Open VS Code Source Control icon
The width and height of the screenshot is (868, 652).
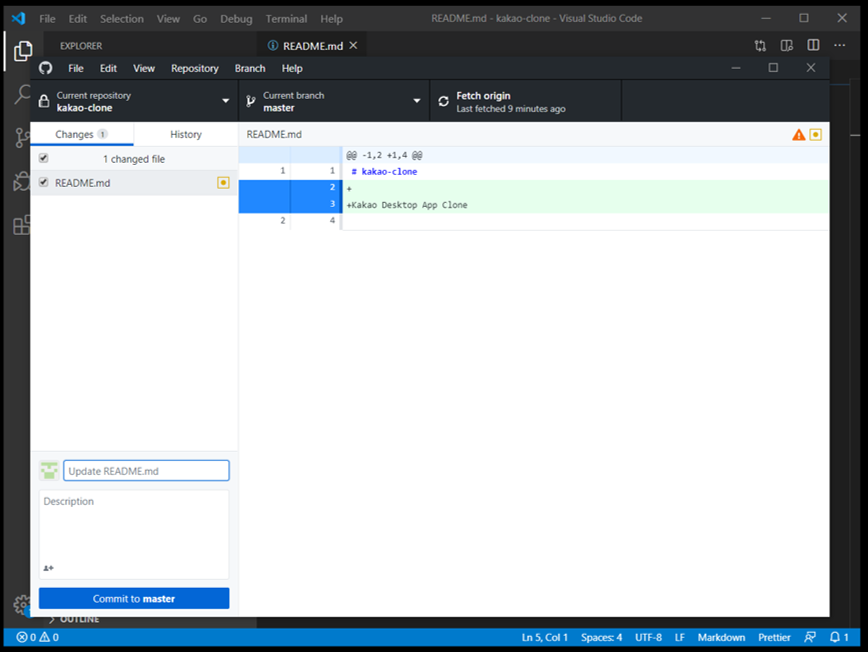[x=22, y=137]
